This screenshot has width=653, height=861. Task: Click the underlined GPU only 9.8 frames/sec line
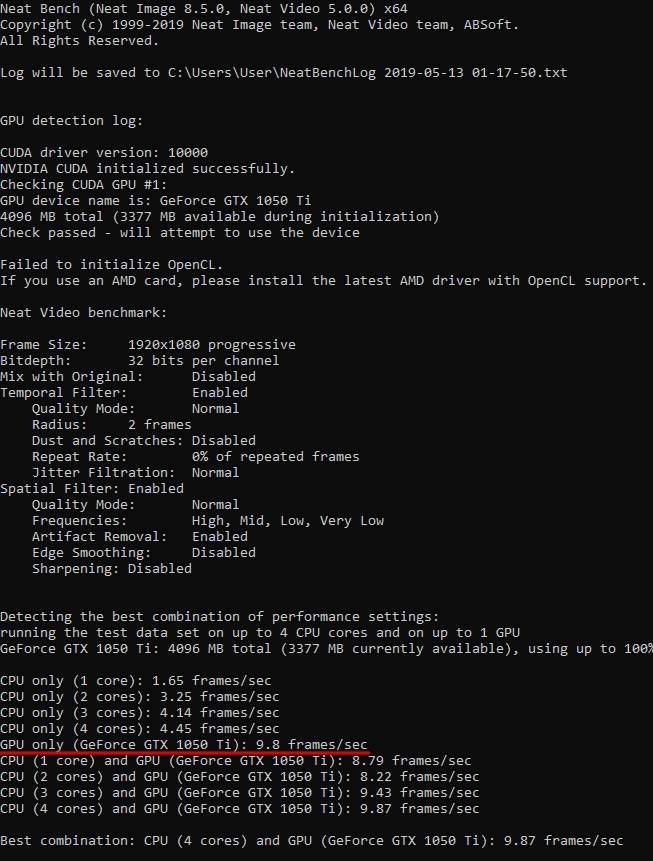pos(183,745)
